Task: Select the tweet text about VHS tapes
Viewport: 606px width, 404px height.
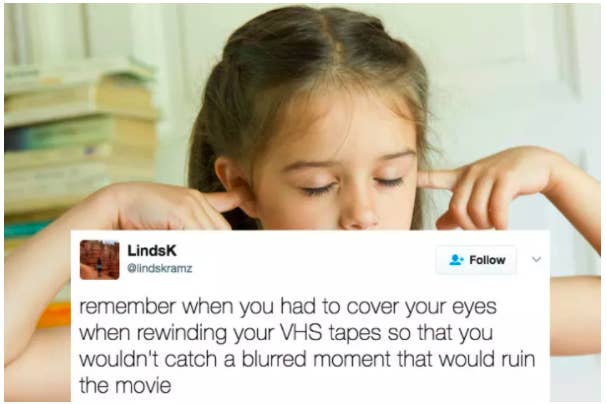Action: (307, 346)
